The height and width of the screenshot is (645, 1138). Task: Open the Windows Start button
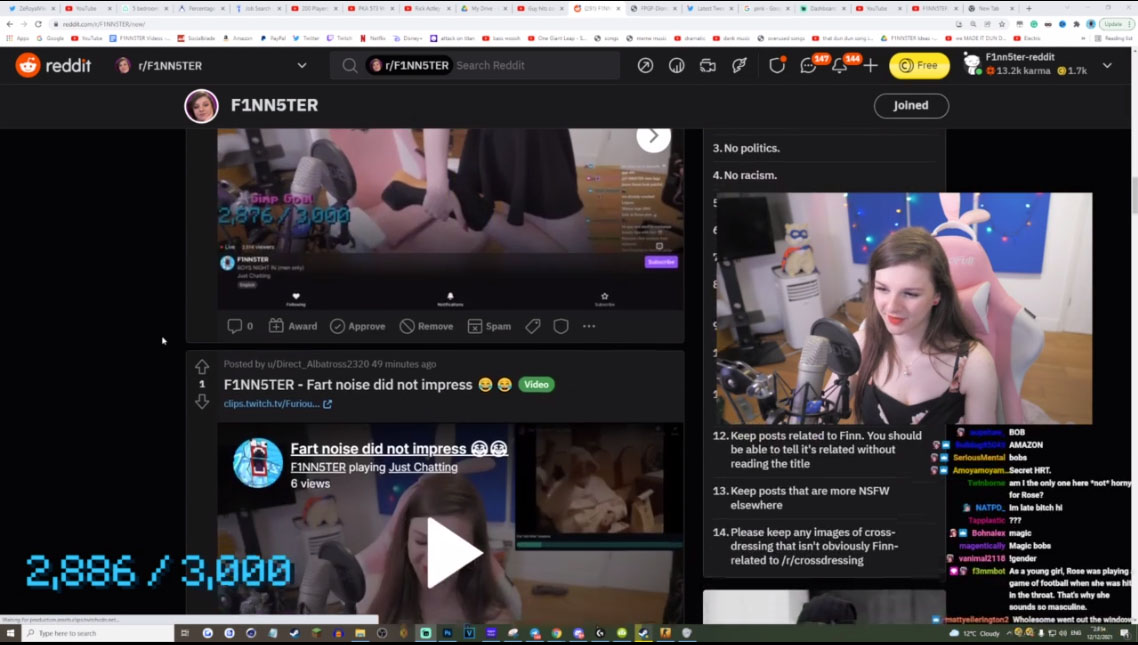10,633
